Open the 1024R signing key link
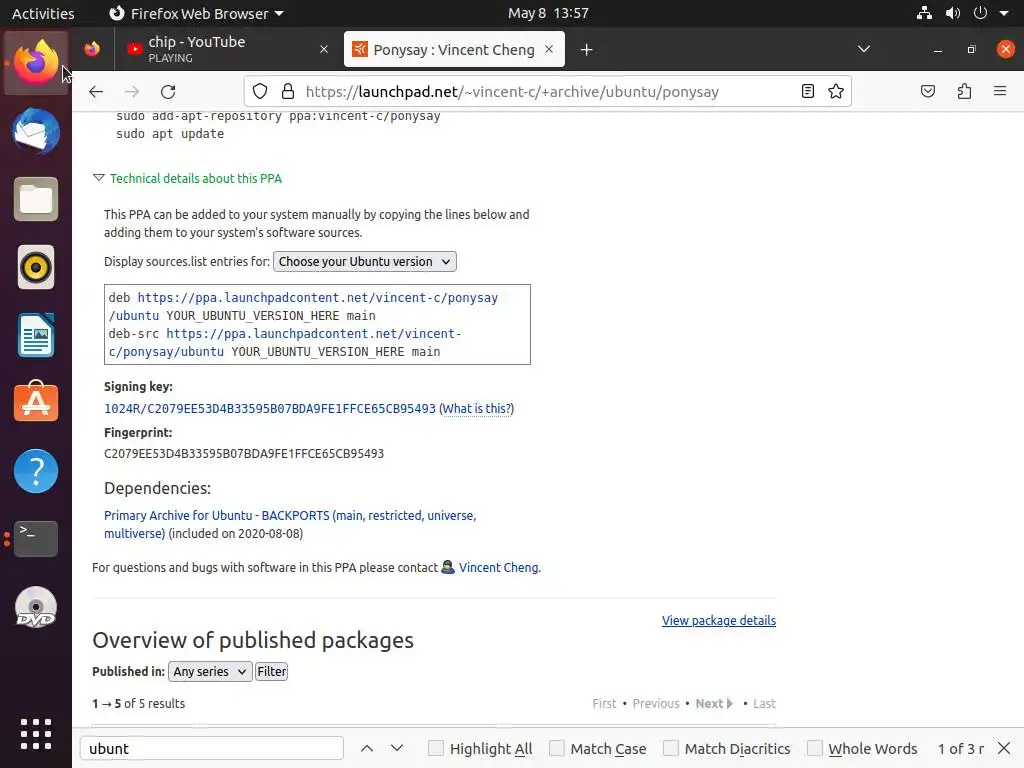Image resolution: width=1024 pixels, height=768 pixels. (x=270, y=409)
